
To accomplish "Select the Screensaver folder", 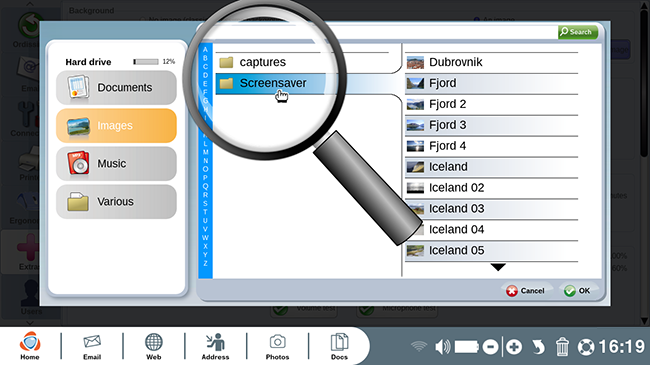I will pos(274,83).
